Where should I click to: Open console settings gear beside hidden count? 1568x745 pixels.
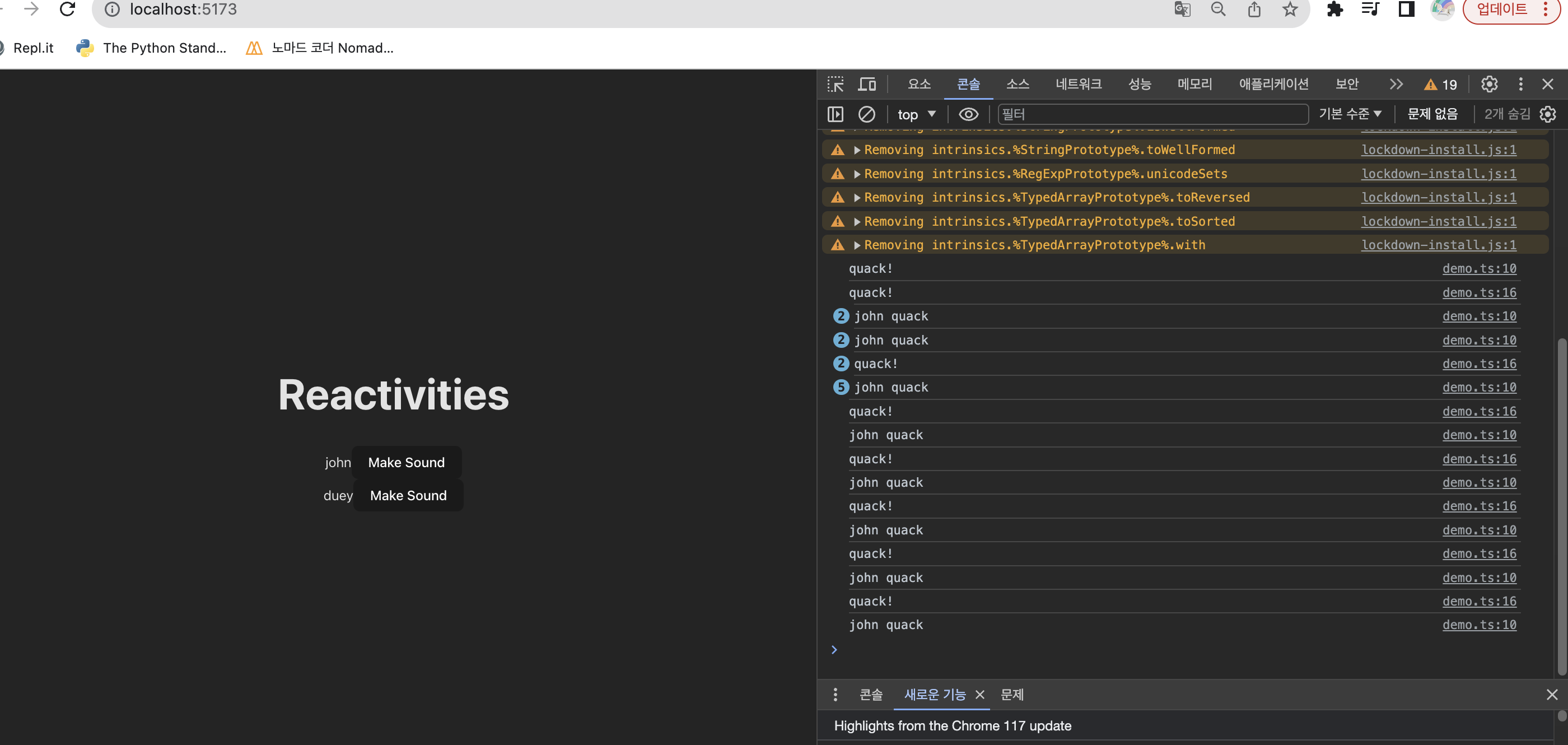(1547, 114)
